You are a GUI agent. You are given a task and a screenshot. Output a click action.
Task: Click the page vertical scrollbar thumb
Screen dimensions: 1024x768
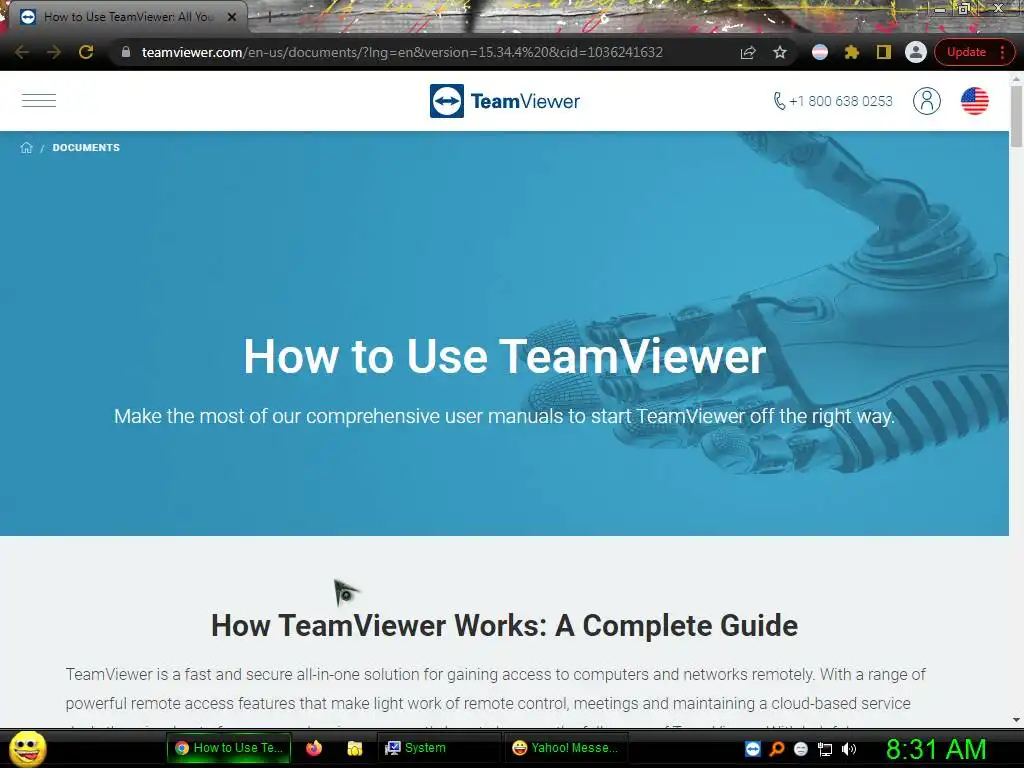1016,116
